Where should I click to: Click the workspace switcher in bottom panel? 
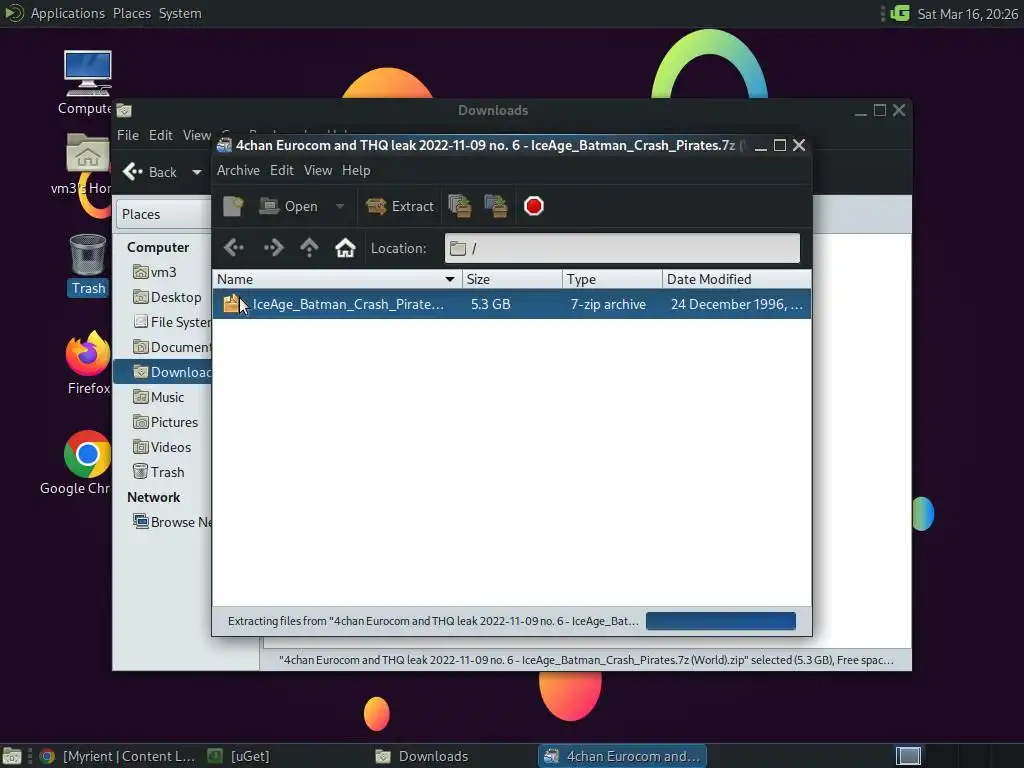pyautogui.click(x=908, y=756)
